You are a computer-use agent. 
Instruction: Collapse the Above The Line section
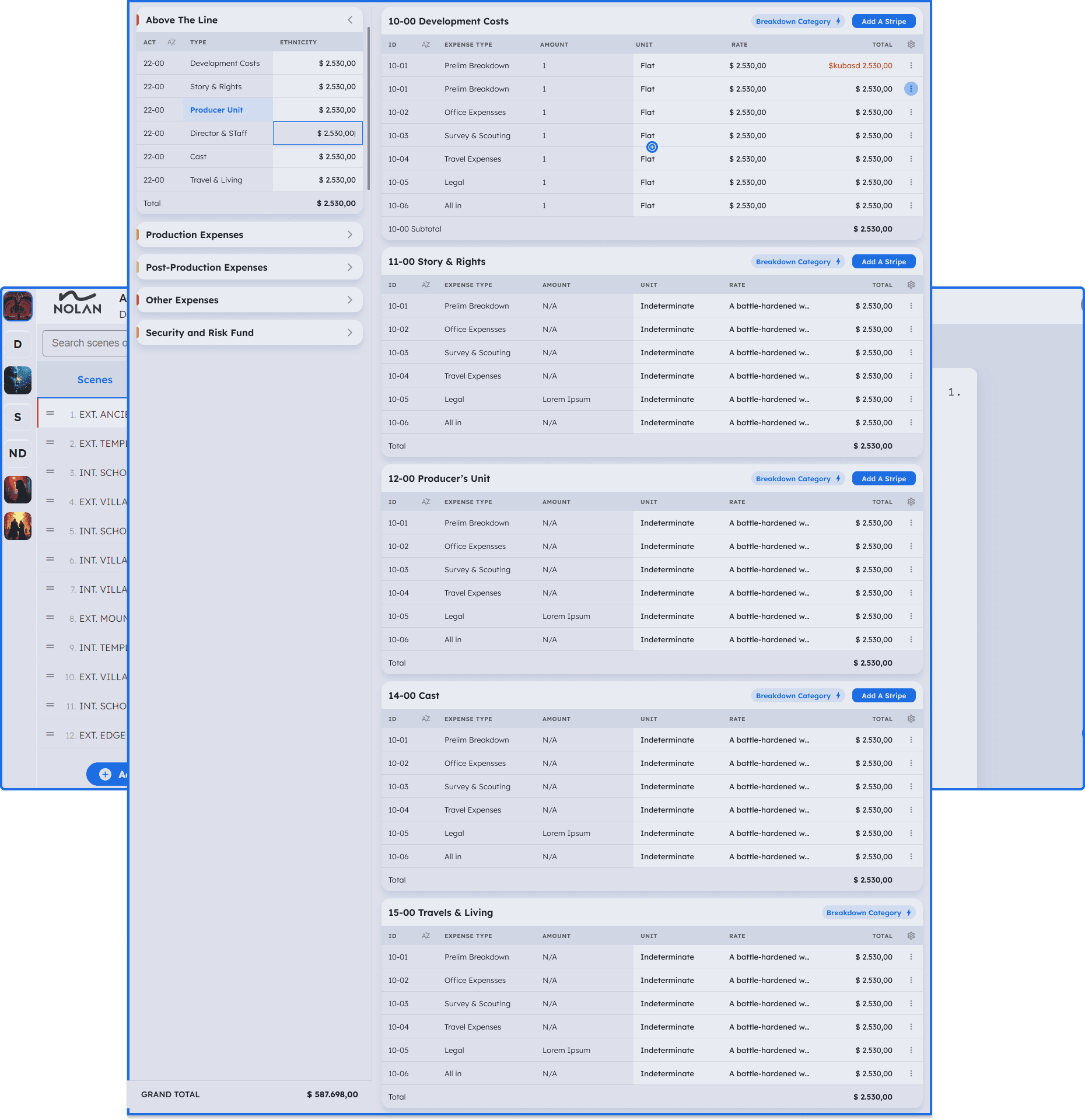(350, 20)
